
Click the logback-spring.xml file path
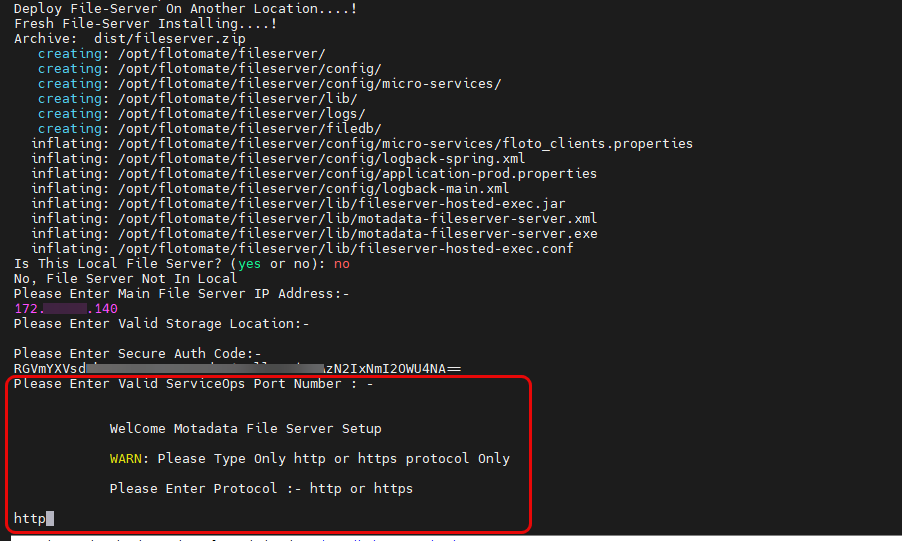click(x=321, y=159)
